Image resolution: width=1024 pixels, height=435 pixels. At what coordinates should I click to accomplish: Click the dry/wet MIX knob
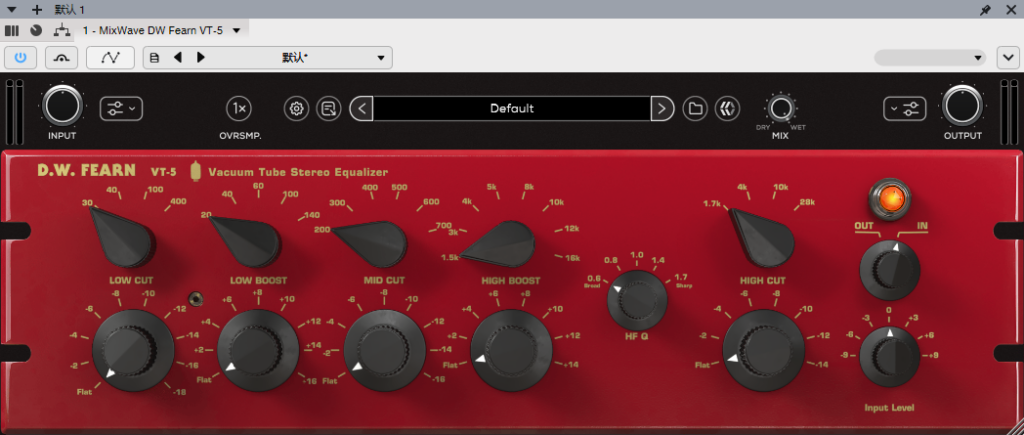coord(780,108)
